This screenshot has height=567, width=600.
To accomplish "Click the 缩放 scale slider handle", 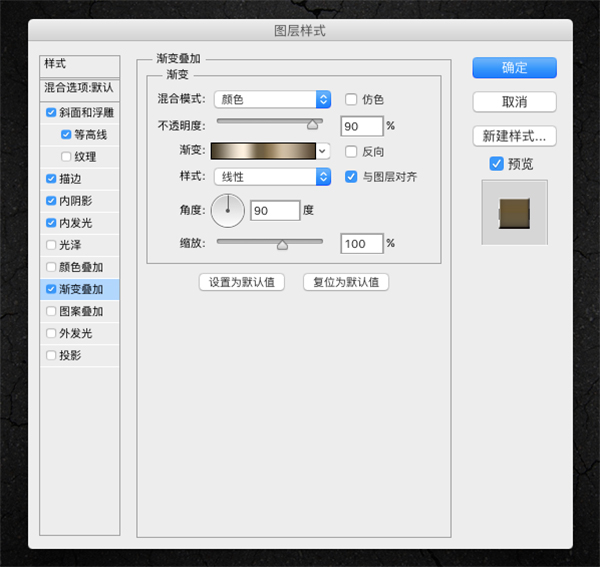I will click(282, 243).
